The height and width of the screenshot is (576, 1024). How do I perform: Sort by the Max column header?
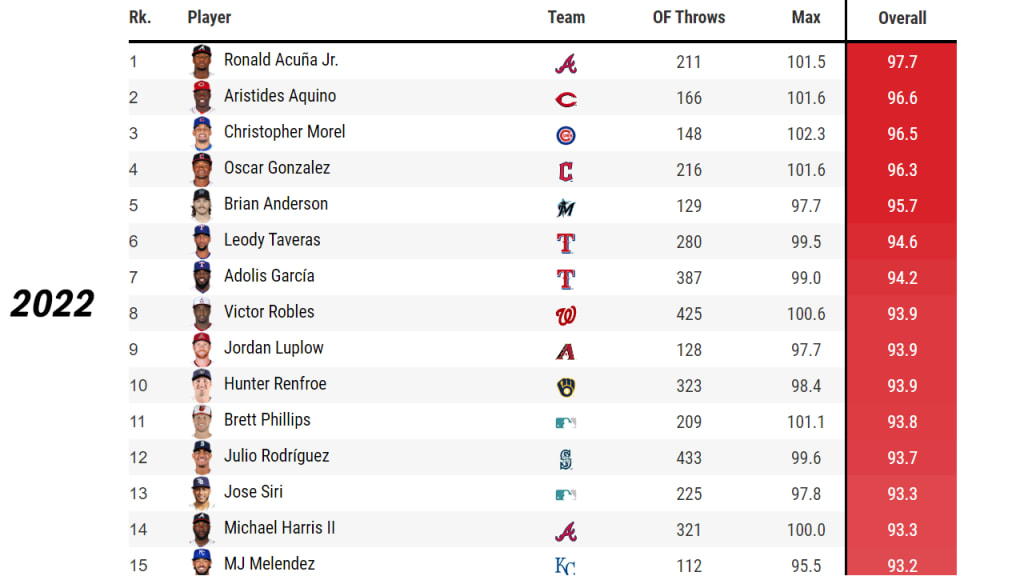tap(806, 18)
